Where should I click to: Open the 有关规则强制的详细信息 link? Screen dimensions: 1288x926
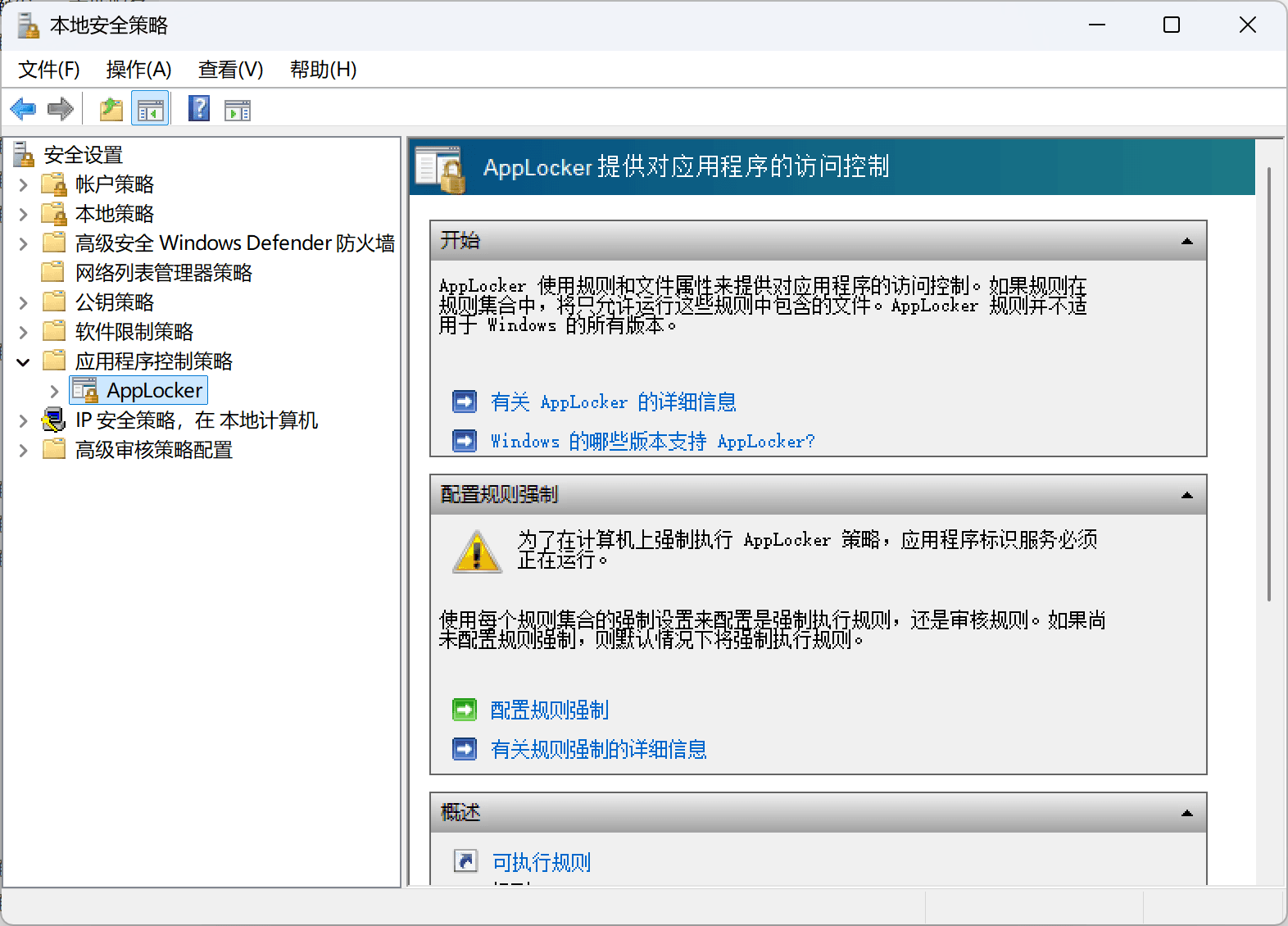pyautogui.click(x=598, y=749)
